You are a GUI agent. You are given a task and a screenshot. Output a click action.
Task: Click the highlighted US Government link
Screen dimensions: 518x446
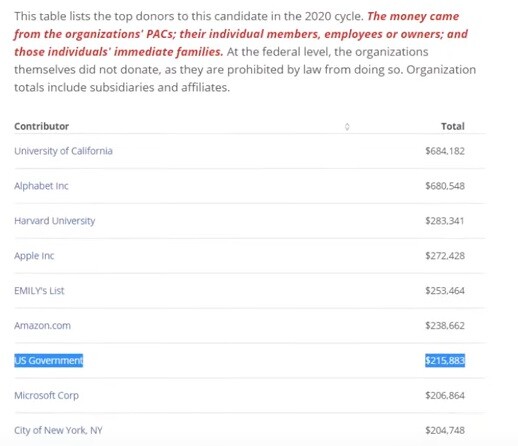tap(48, 360)
